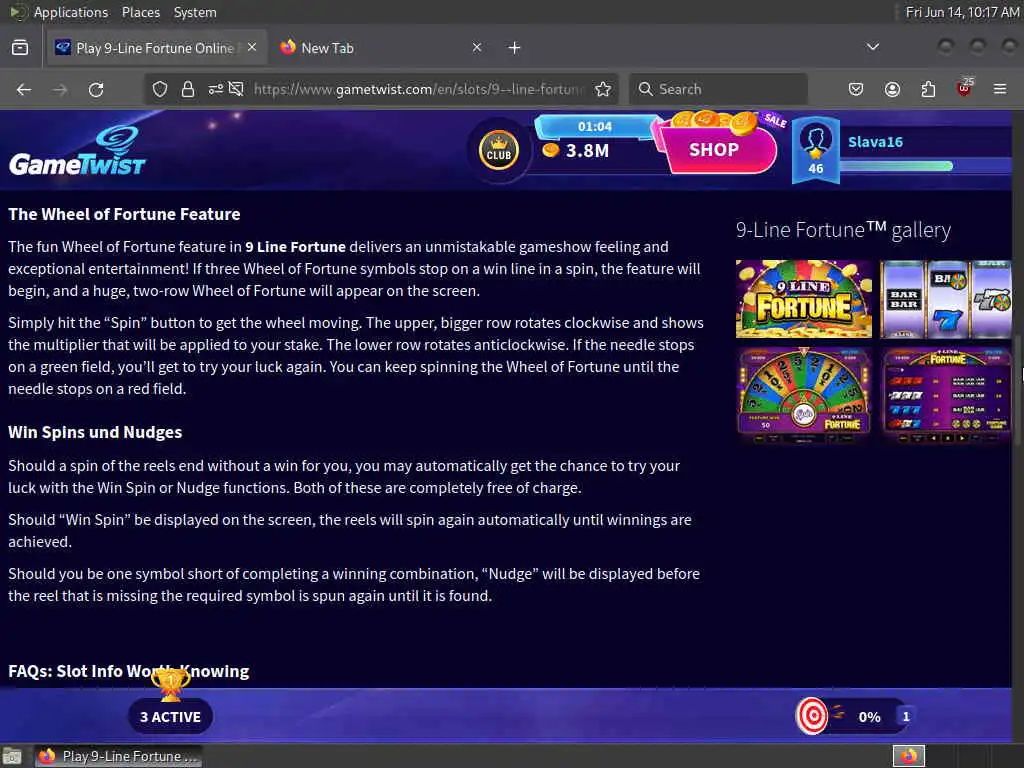This screenshot has height=768, width=1024.
Task: Click the GameTwist logo
Action: click(x=77, y=152)
